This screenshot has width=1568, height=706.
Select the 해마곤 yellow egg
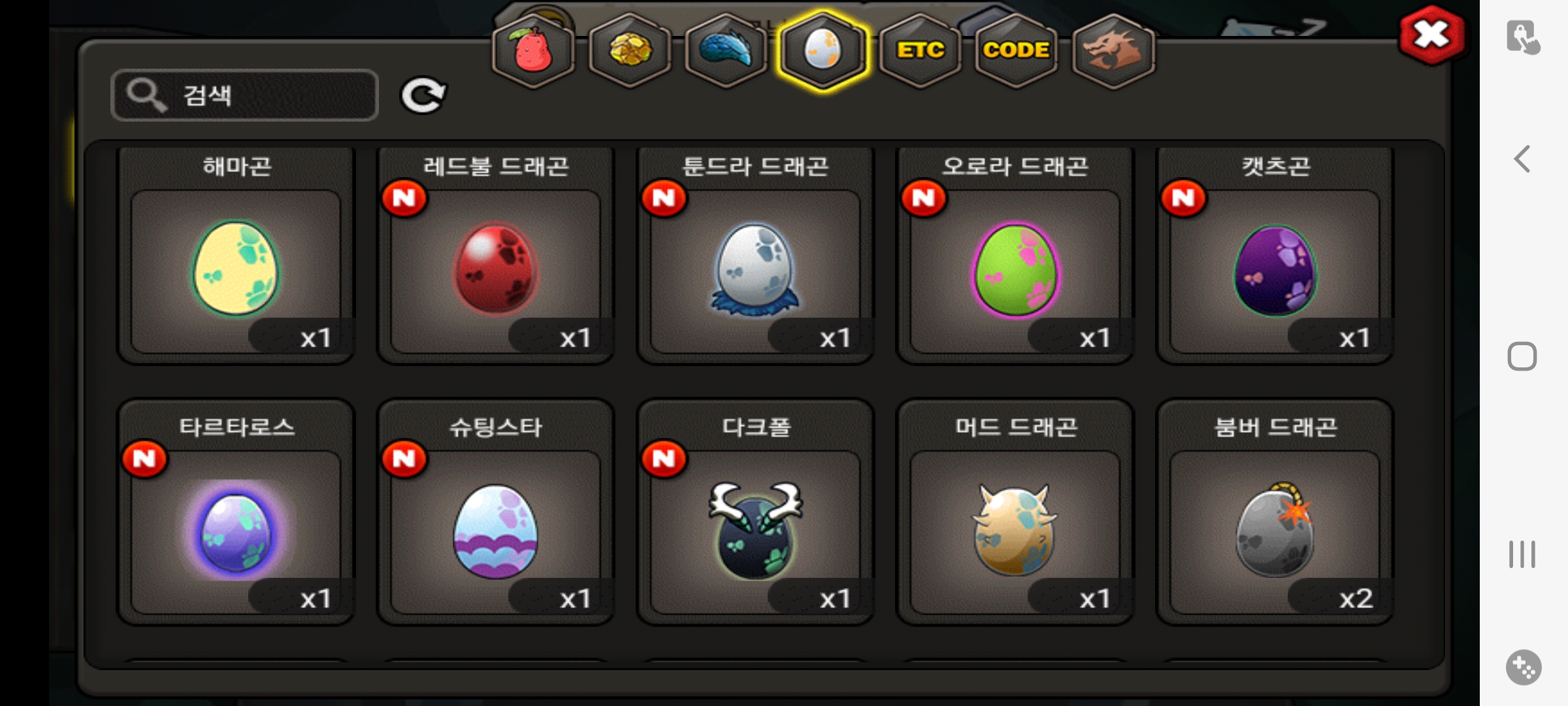coord(236,256)
